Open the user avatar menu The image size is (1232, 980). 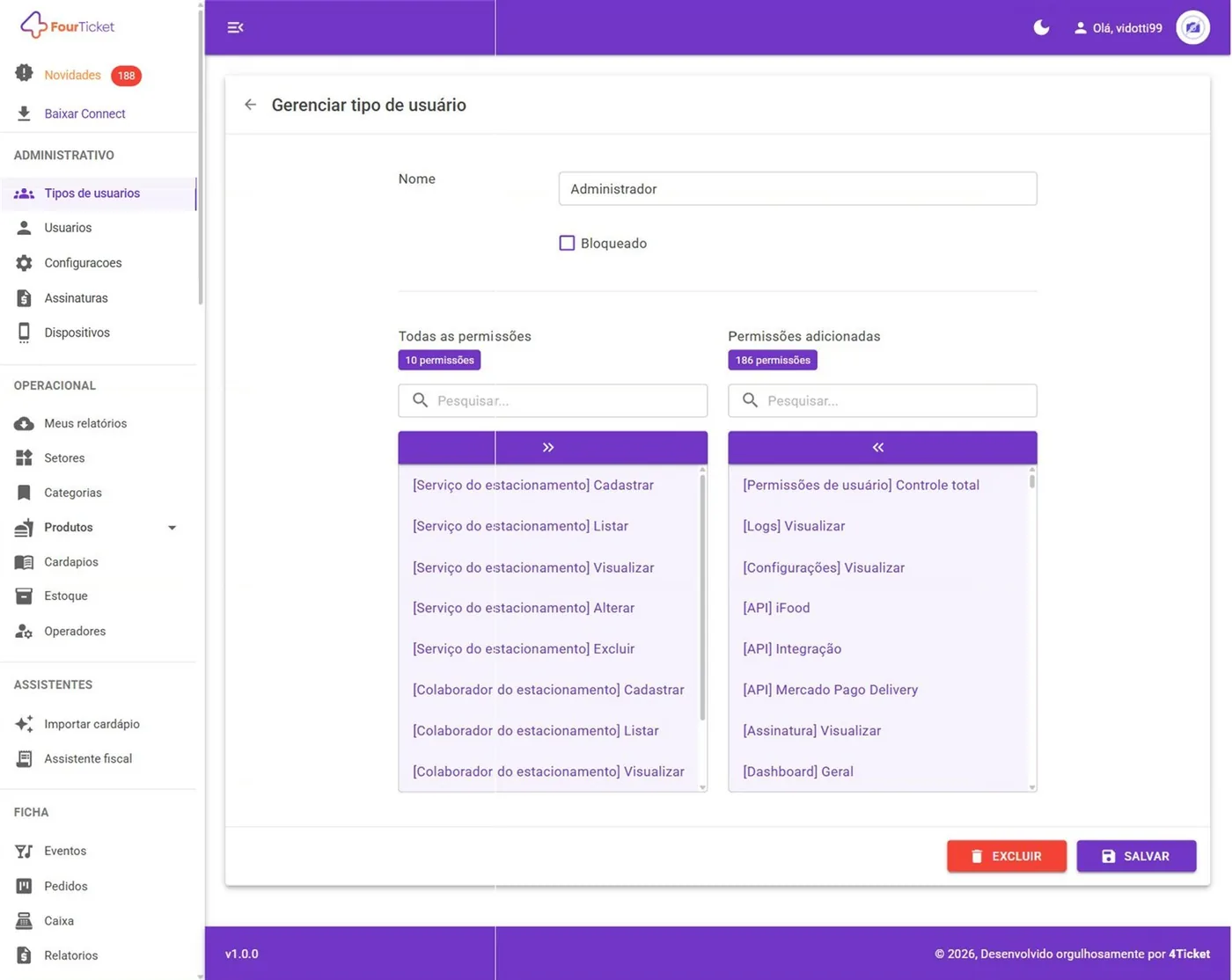(1192, 27)
